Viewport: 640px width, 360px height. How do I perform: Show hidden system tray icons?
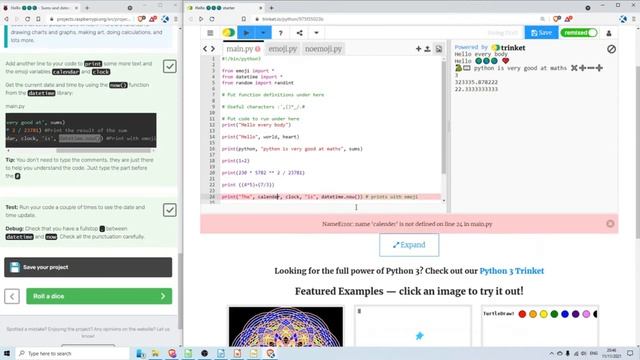tap(551, 353)
